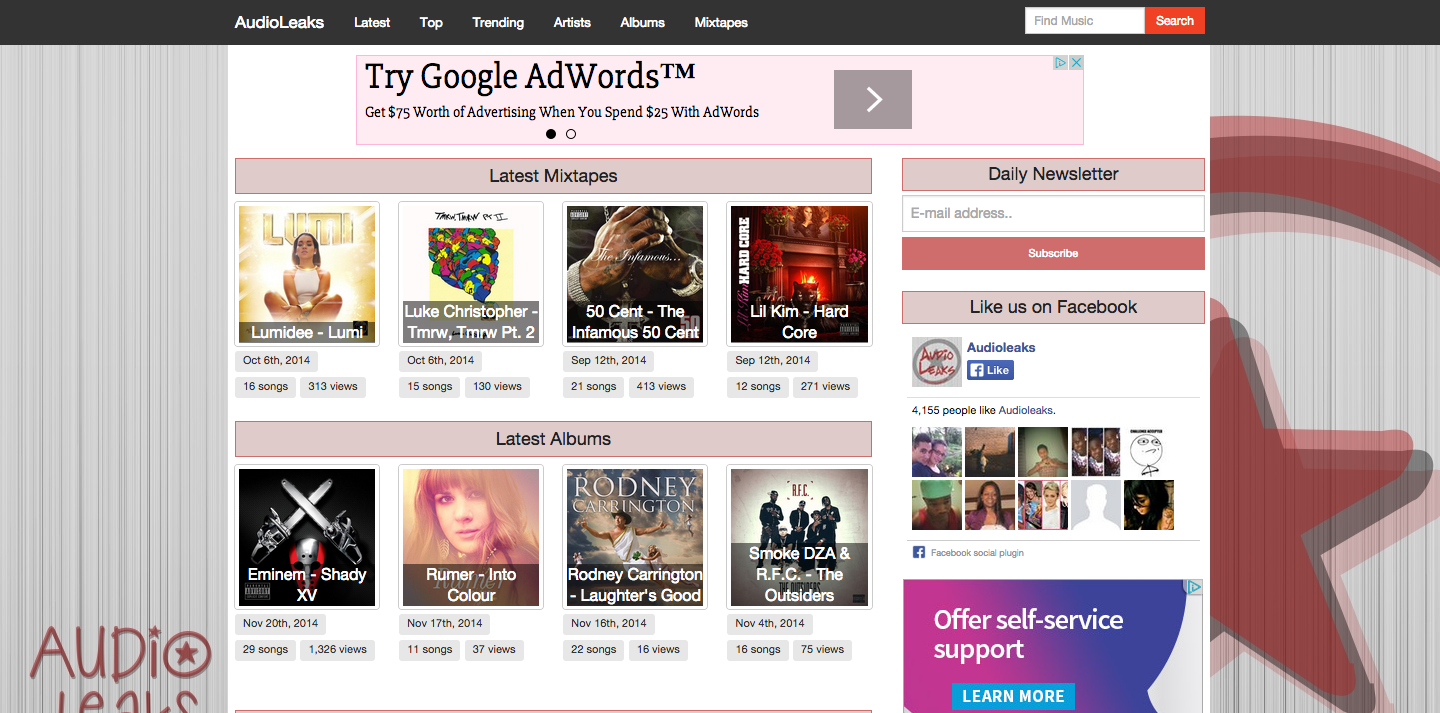The image size is (1440, 713).
Task: Open the Eminem - Shady XV album cover
Action: tap(307, 537)
